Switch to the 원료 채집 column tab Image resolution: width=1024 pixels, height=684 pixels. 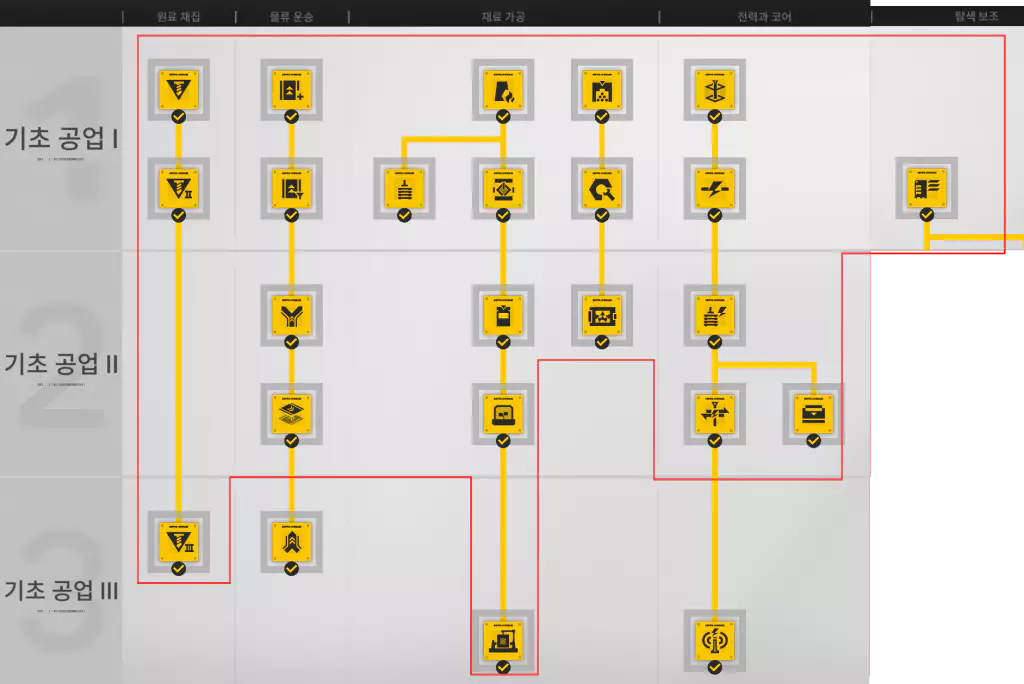[178, 16]
